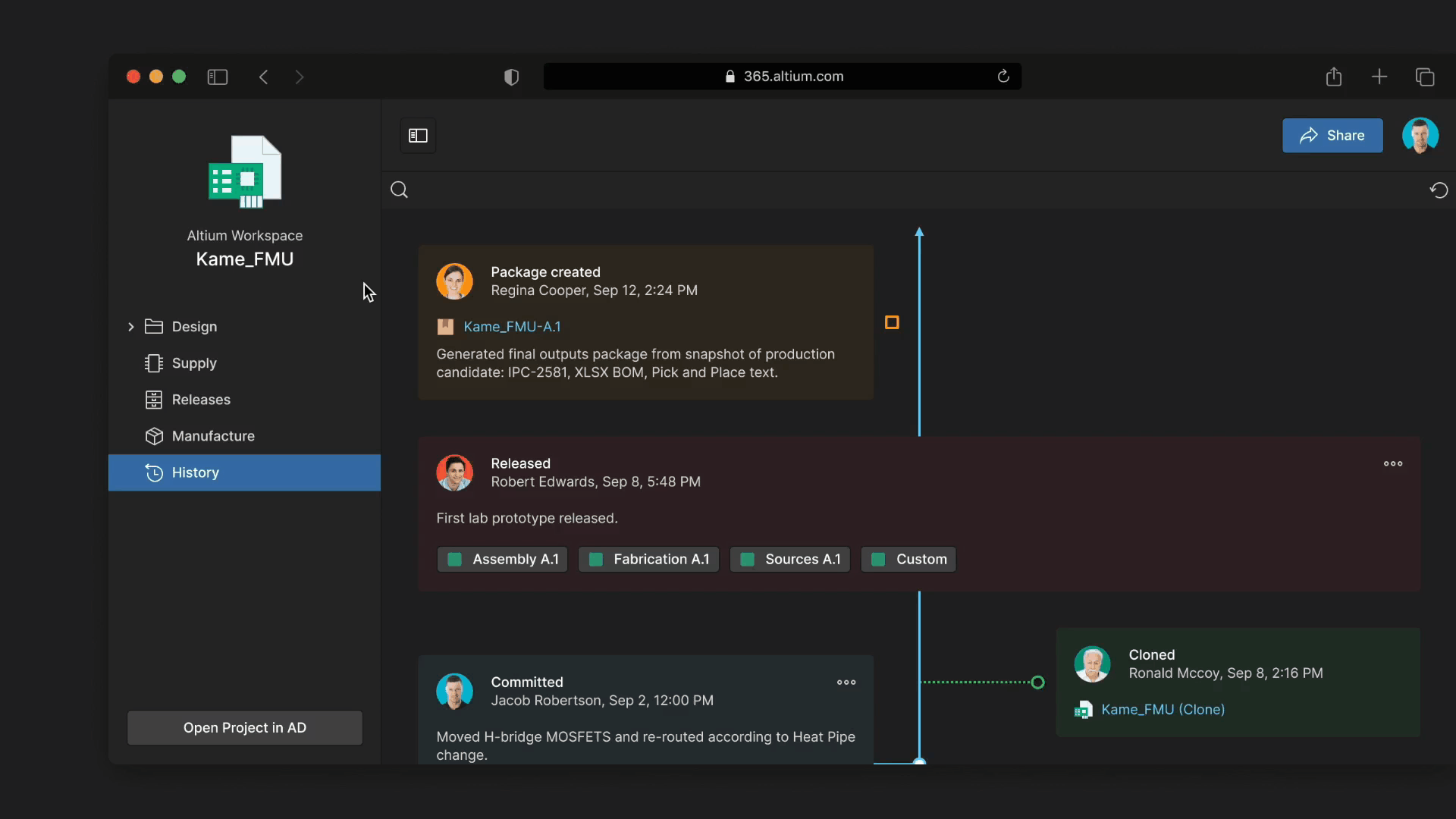Open the Assembly A.1 release tag
This screenshot has height=819, width=1456.
502,560
